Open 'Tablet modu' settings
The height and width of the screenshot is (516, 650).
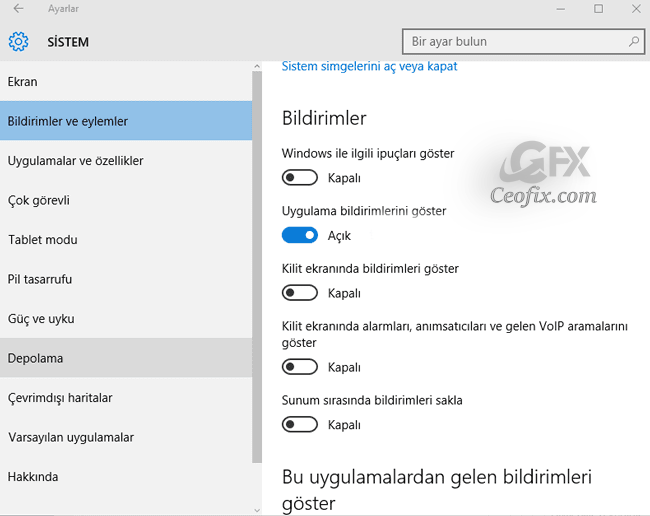point(126,240)
